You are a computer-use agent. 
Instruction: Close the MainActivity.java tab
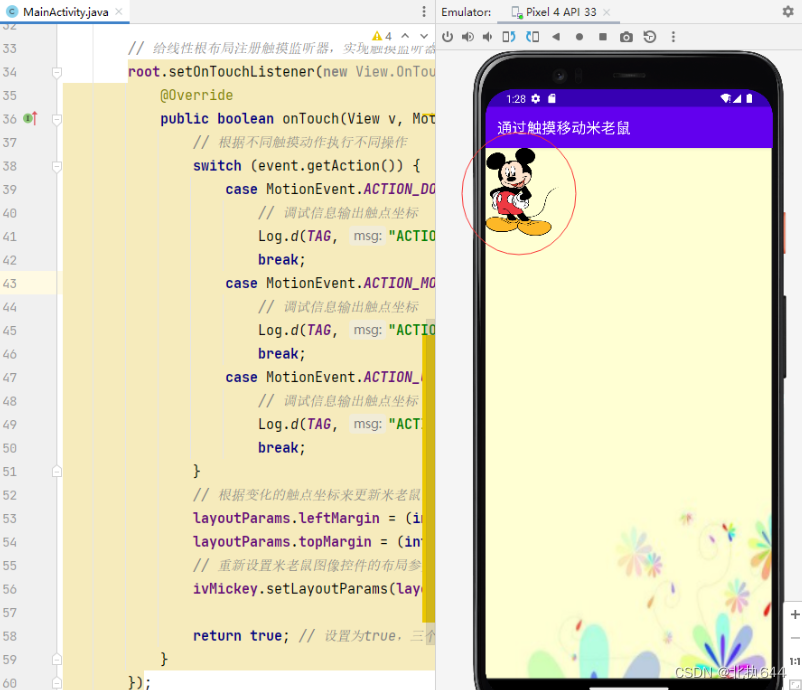(x=119, y=11)
